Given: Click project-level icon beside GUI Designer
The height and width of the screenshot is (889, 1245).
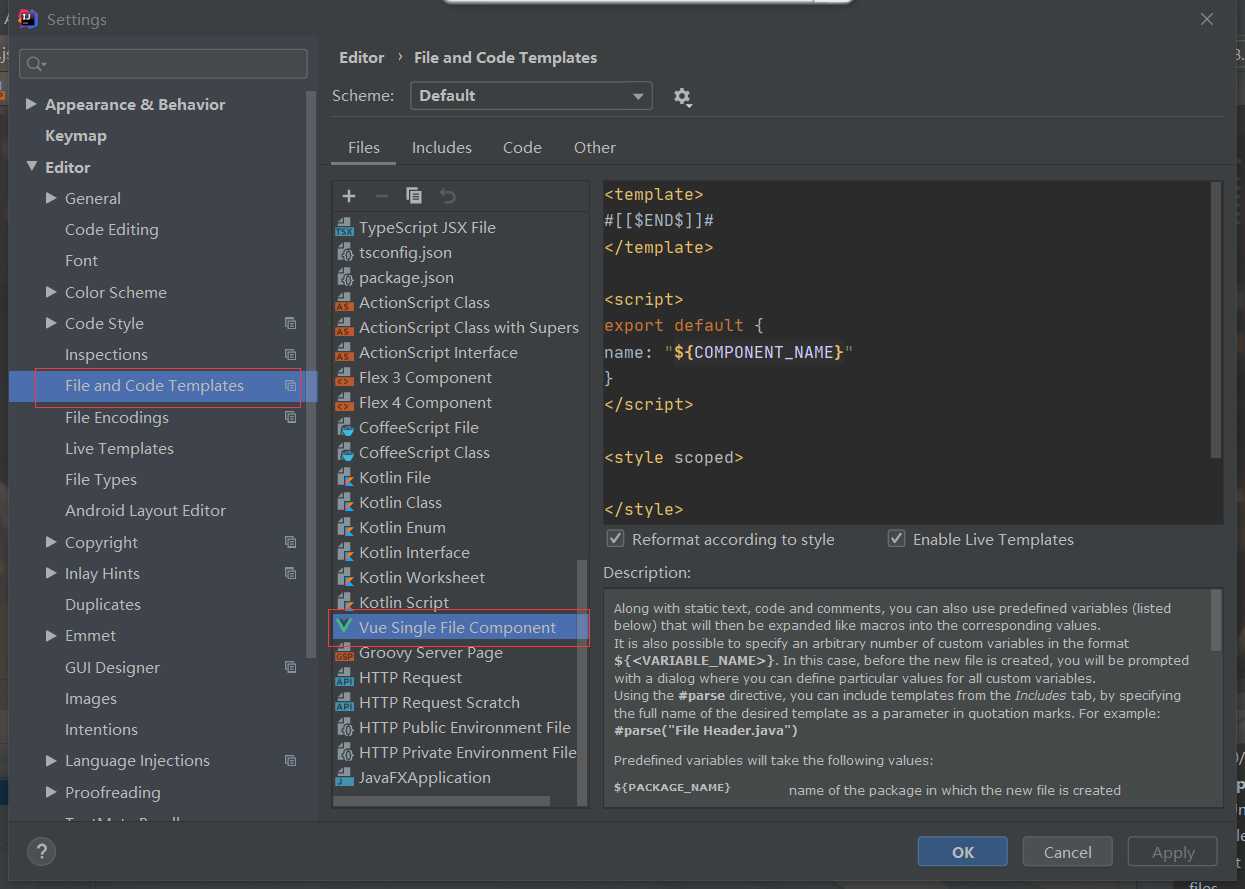Looking at the screenshot, I should point(290,667).
